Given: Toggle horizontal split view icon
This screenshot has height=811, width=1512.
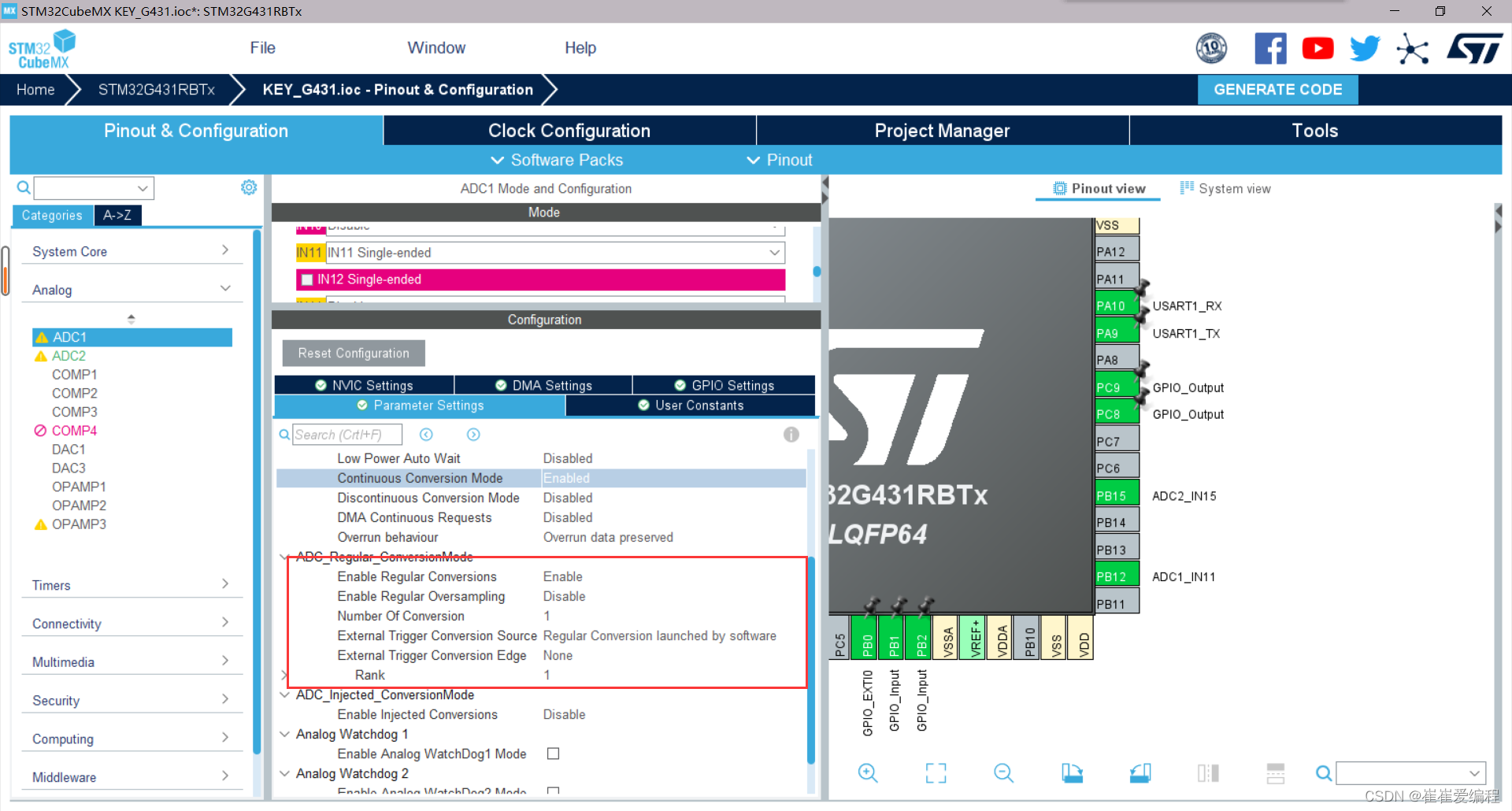Looking at the screenshot, I should click(1276, 773).
